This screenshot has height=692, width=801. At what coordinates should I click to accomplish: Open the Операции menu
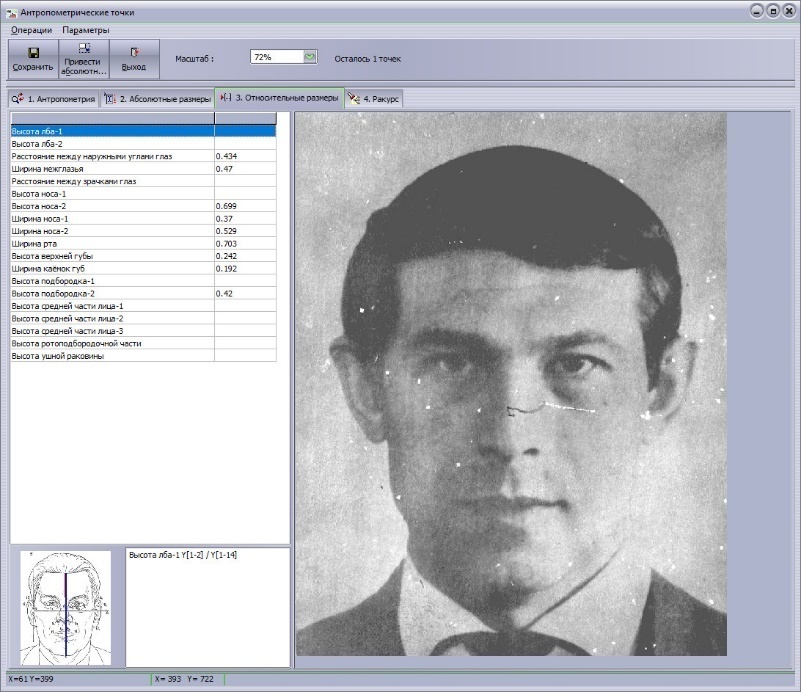(31, 30)
